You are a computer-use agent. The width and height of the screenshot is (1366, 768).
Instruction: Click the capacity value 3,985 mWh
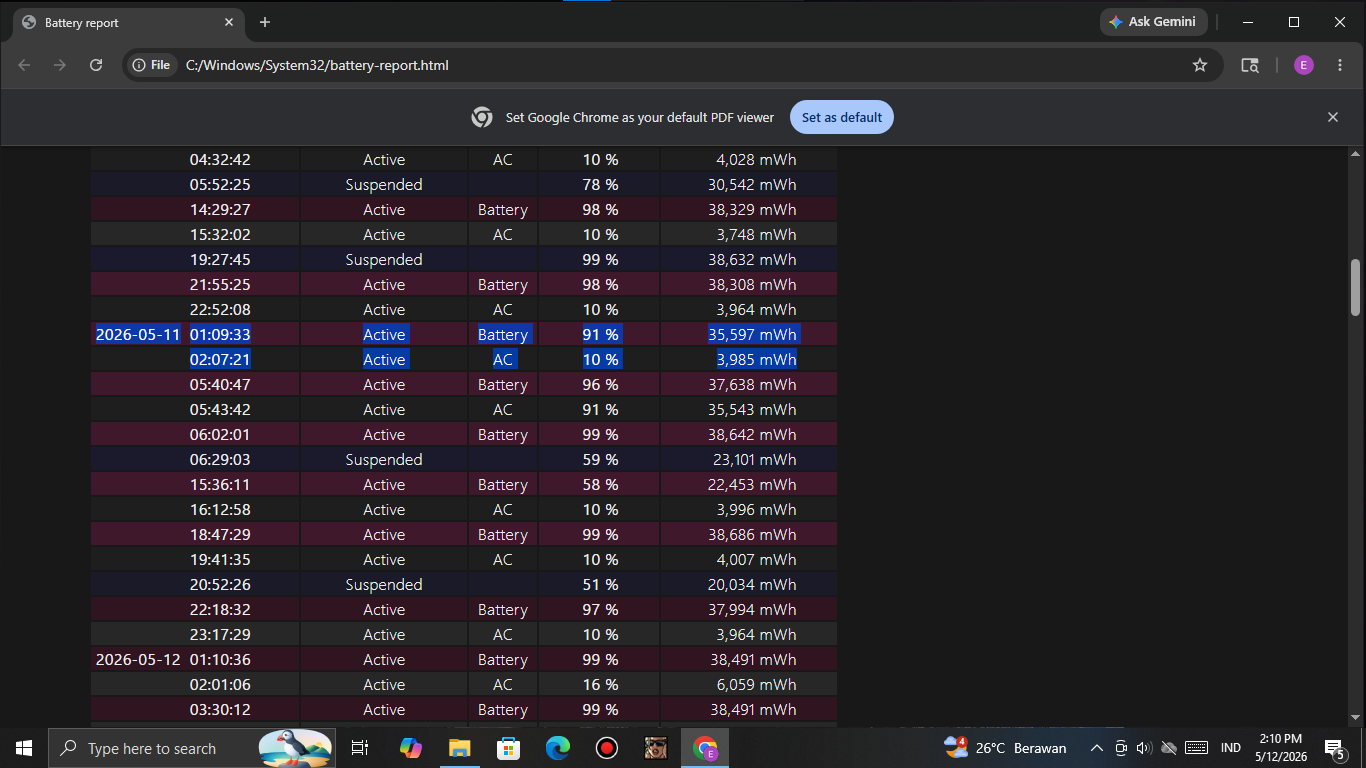click(756, 359)
